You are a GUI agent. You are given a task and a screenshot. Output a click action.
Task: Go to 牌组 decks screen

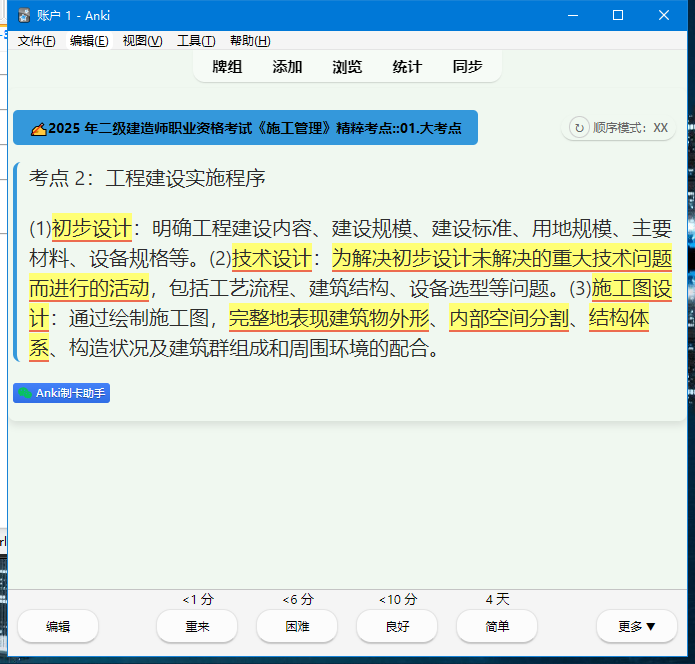click(227, 66)
